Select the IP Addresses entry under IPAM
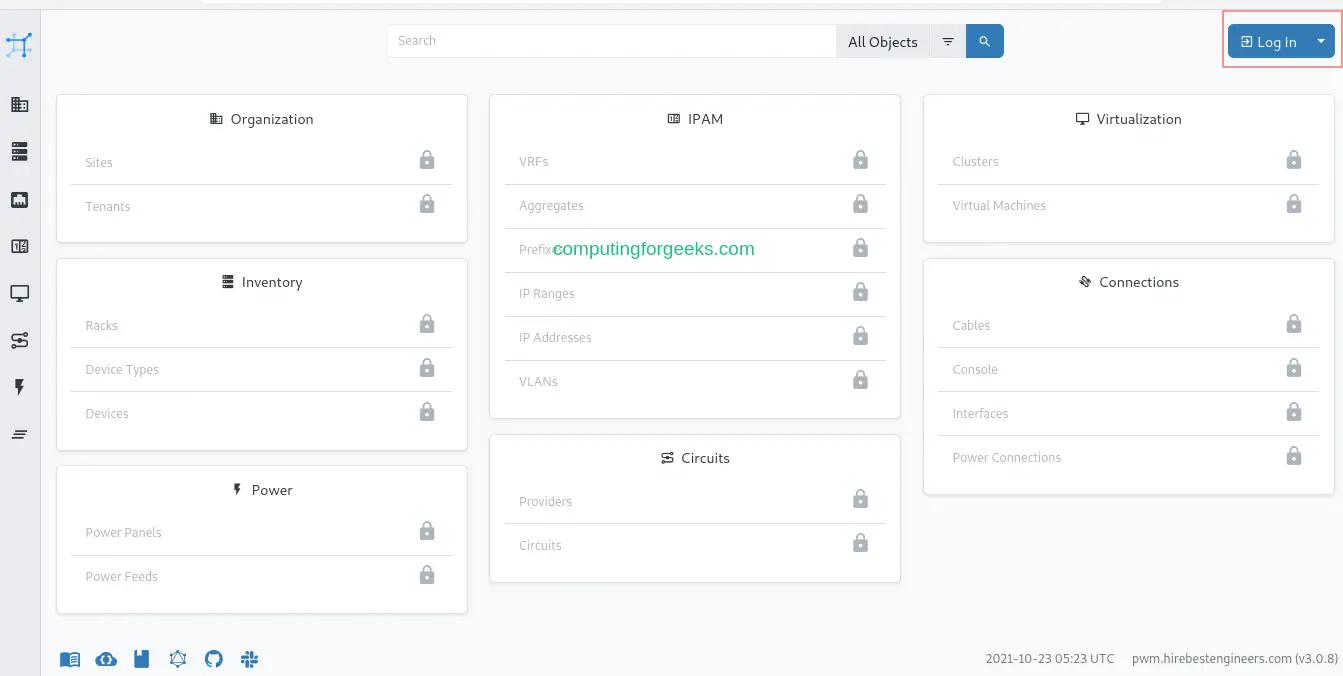The width and height of the screenshot is (1343, 676). click(555, 337)
